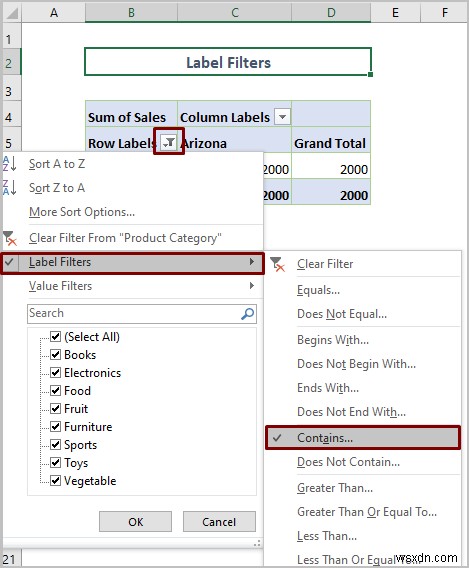Choose the Equals... filter
The height and width of the screenshot is (568, 469).
point(363,290)
